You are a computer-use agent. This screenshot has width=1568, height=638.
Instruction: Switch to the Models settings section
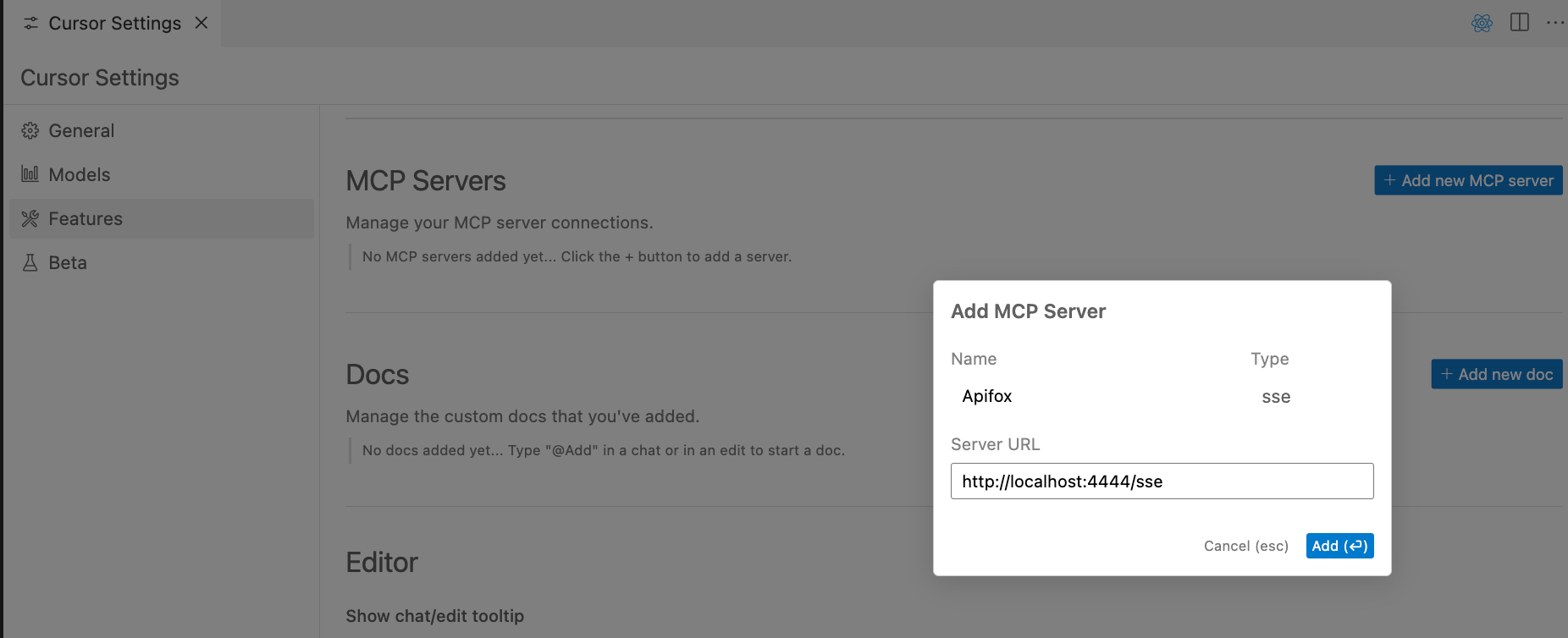[x=80, y=174]
